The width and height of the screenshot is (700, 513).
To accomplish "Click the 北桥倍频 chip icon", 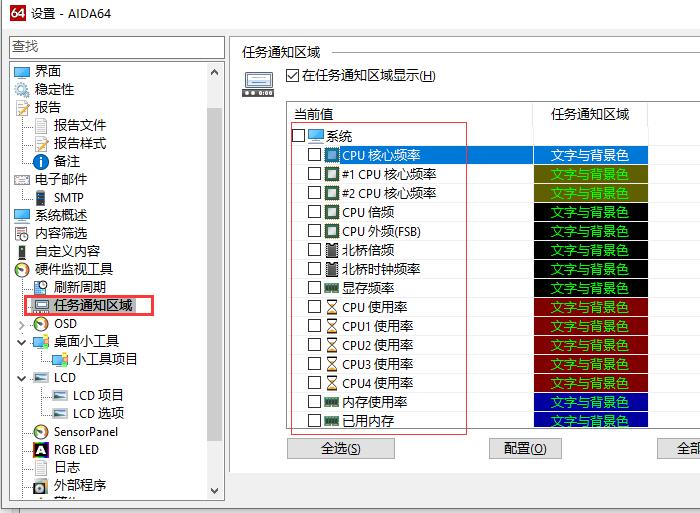I will [331, 250].
